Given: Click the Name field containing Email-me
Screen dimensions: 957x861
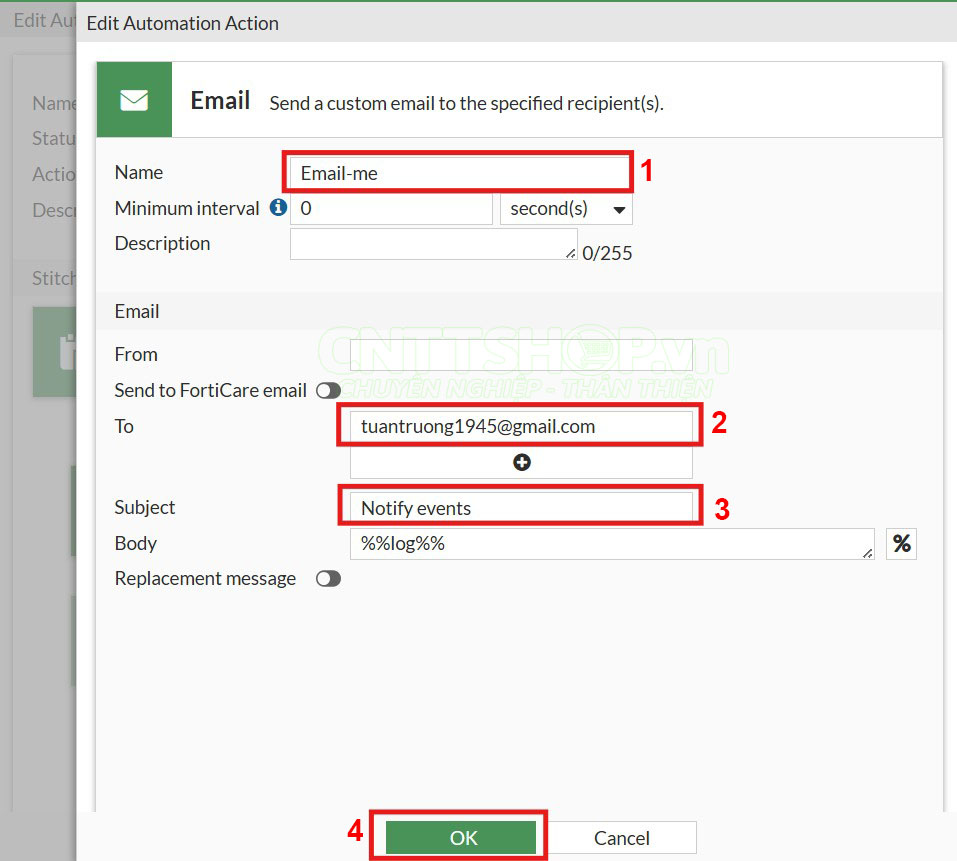Looking at the screenshot, I should click(x=458, y=173).
